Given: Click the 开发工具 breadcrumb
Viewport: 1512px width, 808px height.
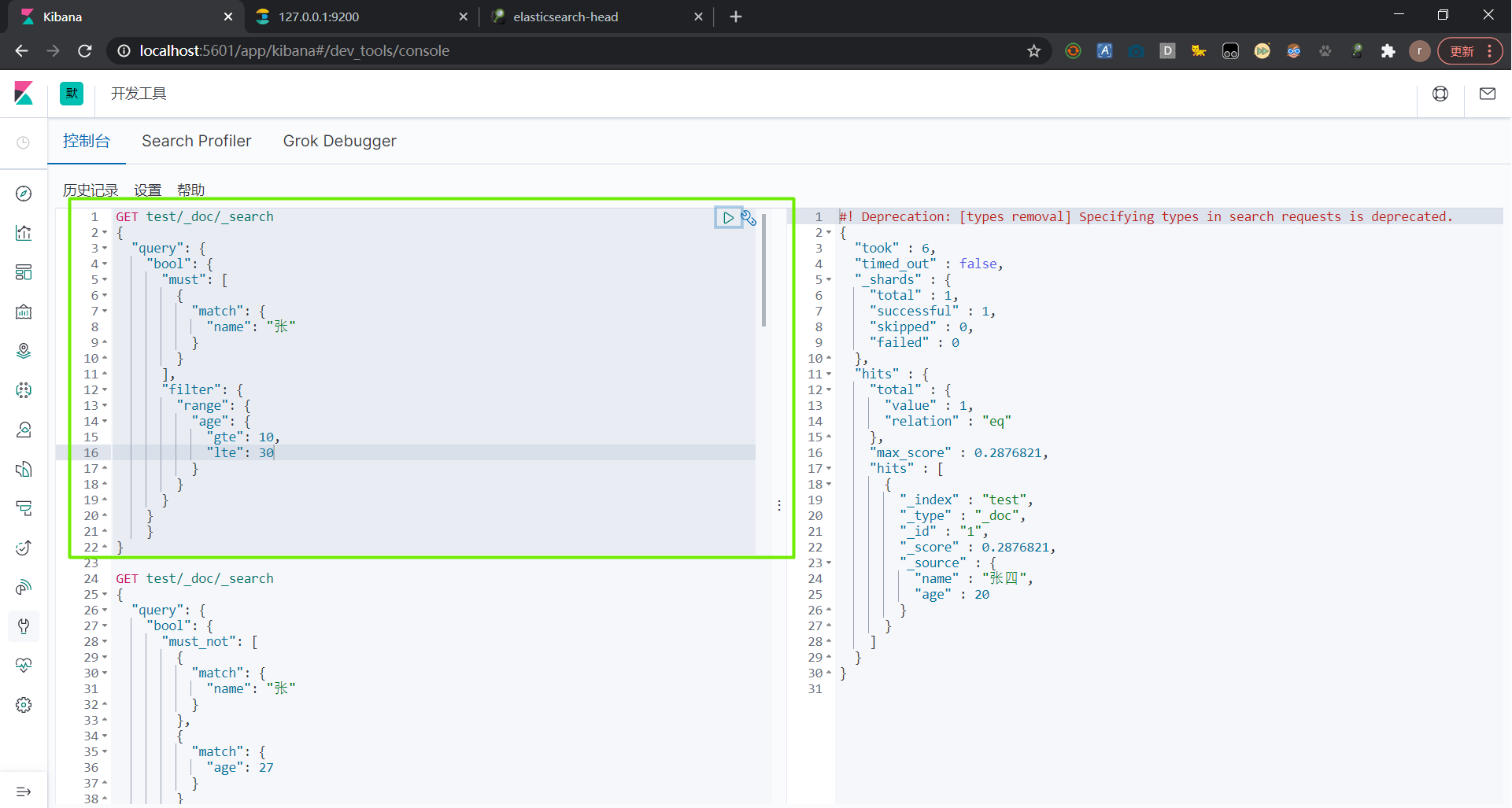Looking at the screenshot, I should [139, 94].
